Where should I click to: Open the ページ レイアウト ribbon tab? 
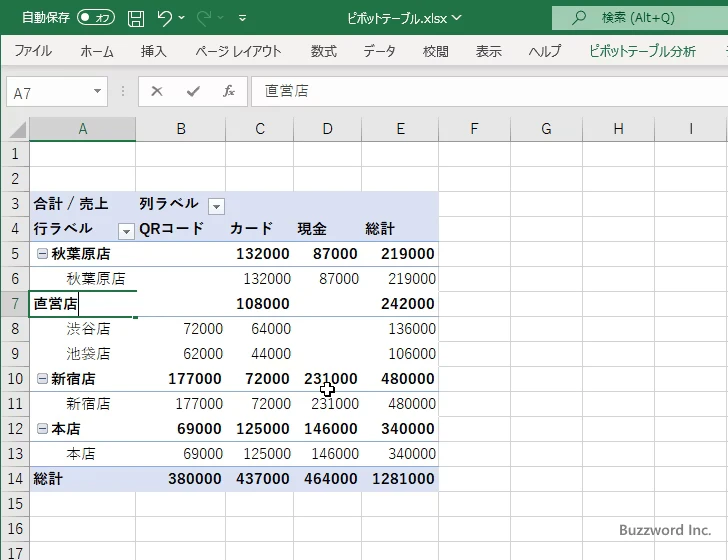point(238,51)
